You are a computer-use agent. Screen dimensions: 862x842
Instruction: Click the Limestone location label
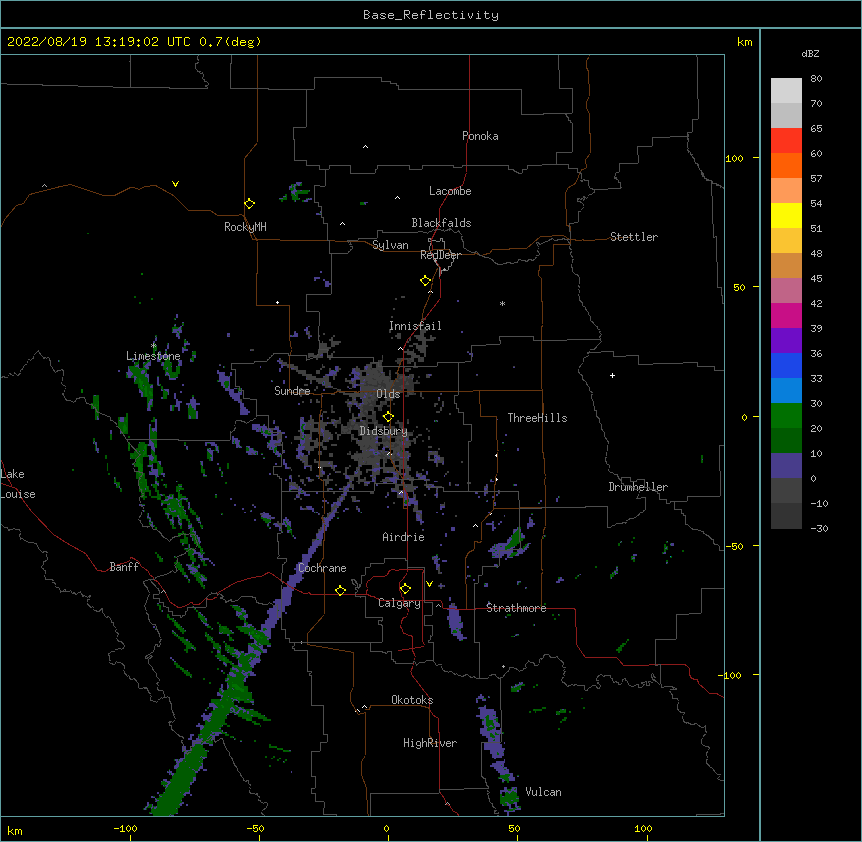click(x=153, y=356)
